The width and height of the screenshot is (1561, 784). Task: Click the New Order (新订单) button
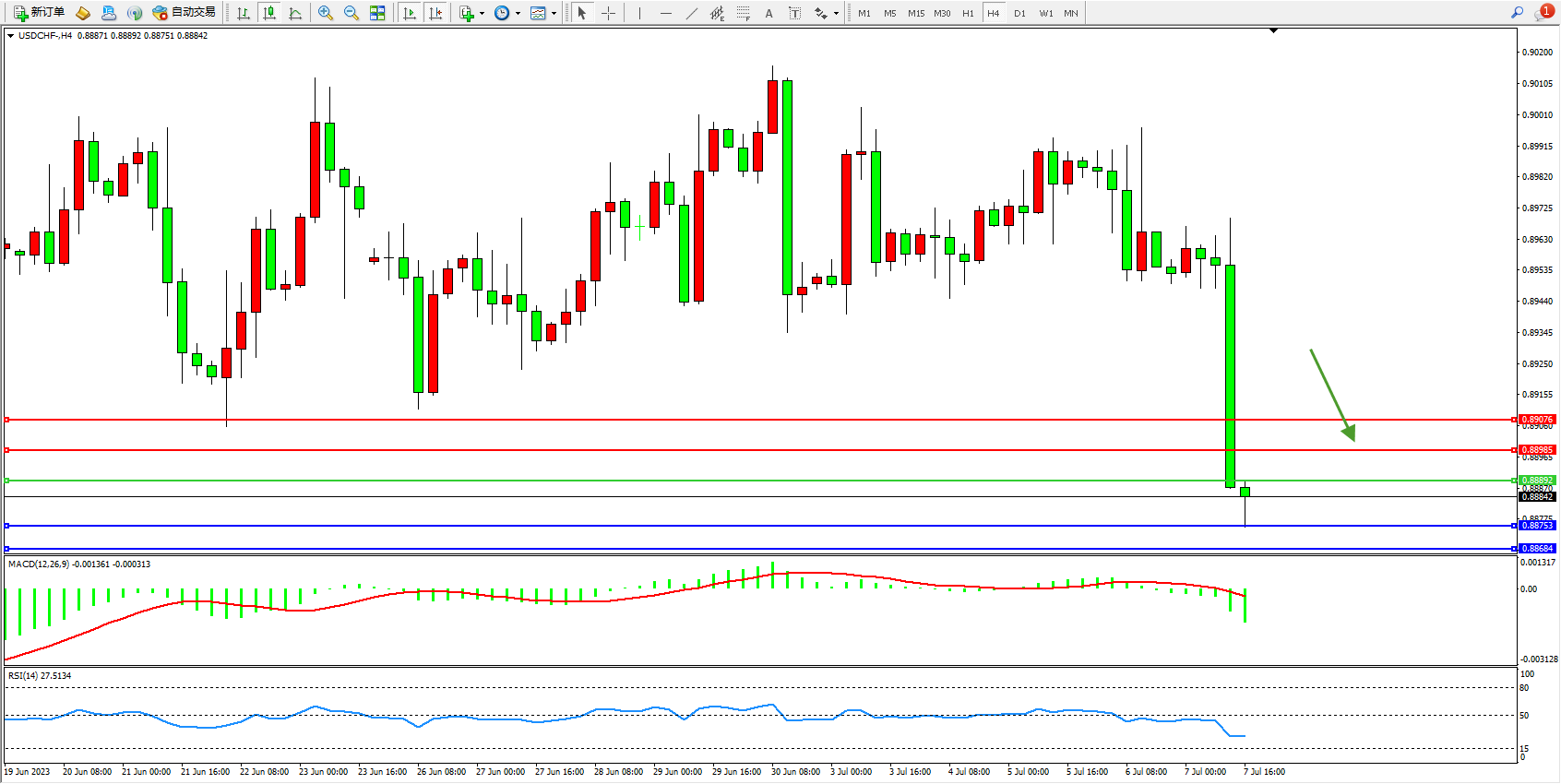pyautogui.click(x=40, y=13)
